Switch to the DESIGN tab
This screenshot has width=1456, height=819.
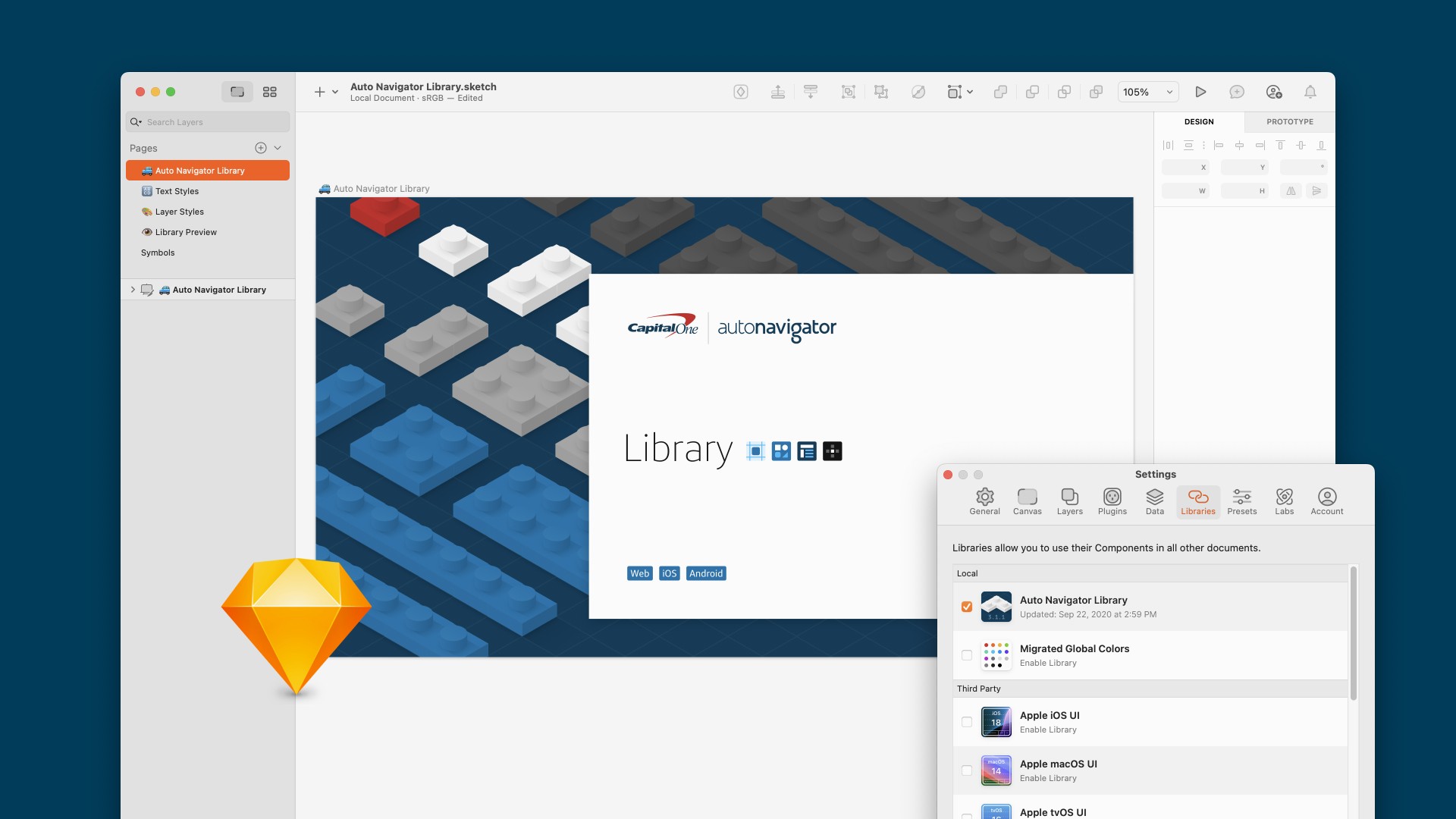point(1199,121)
